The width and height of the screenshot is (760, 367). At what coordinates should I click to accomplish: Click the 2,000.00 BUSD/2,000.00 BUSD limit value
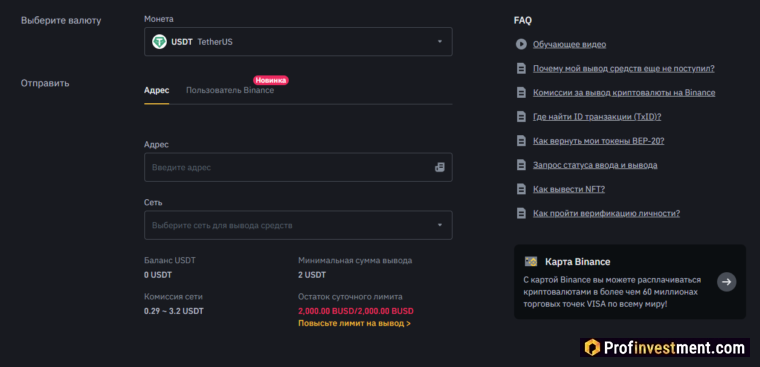click(x=356, y=311)
